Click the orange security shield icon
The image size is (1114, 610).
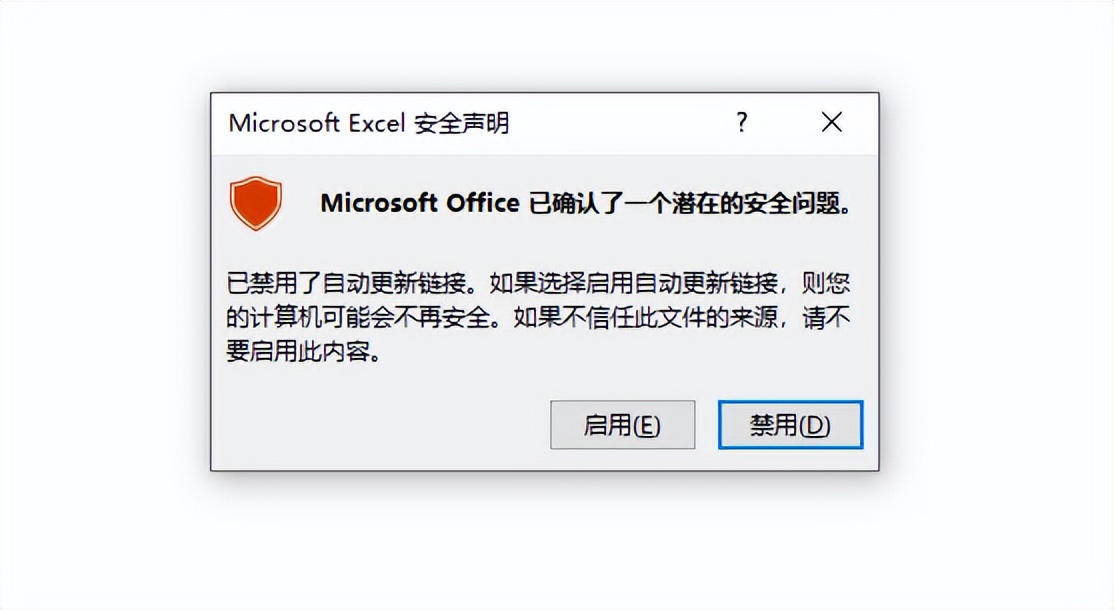pyautogui.click(x=256, y=203)
